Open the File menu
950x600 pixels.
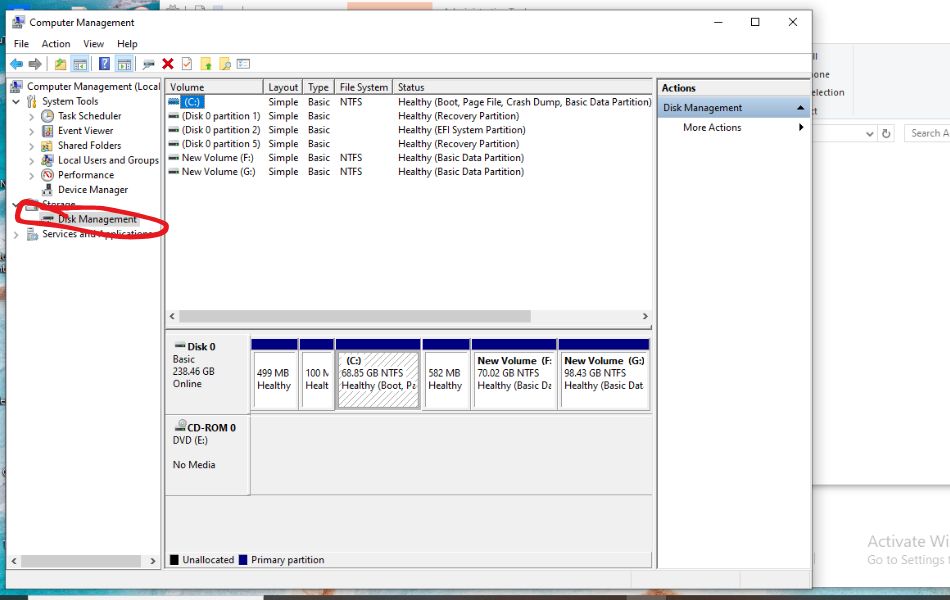(x=21, y=44)
